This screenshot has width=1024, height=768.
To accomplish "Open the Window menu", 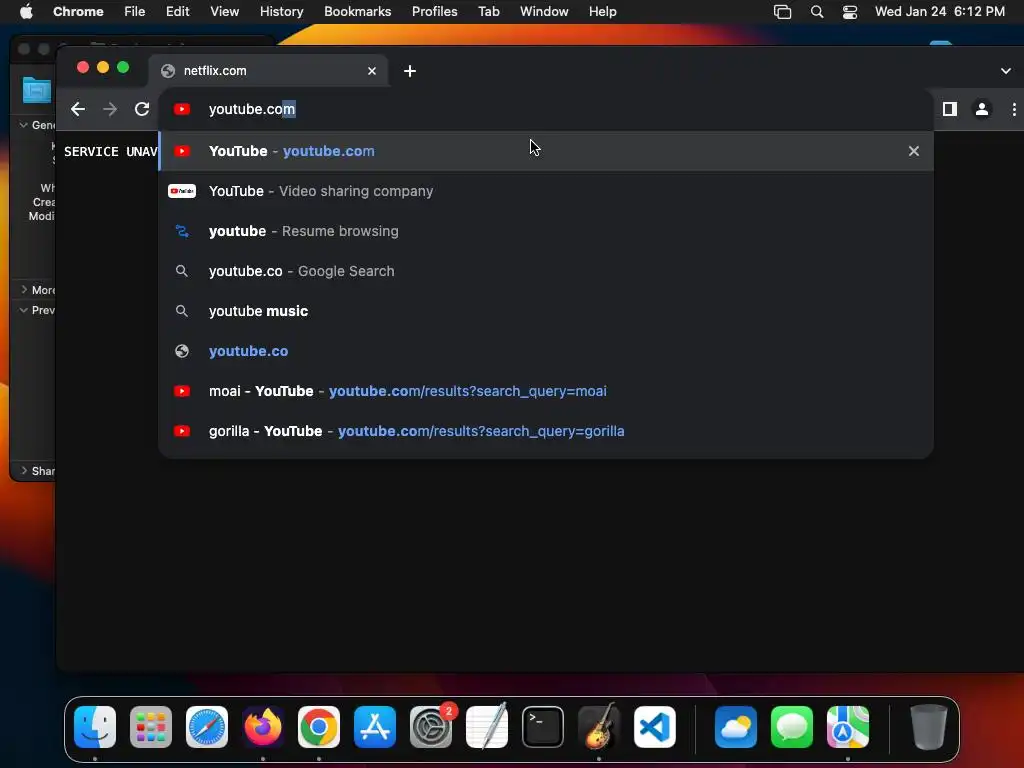I will [x=544, y=11].
